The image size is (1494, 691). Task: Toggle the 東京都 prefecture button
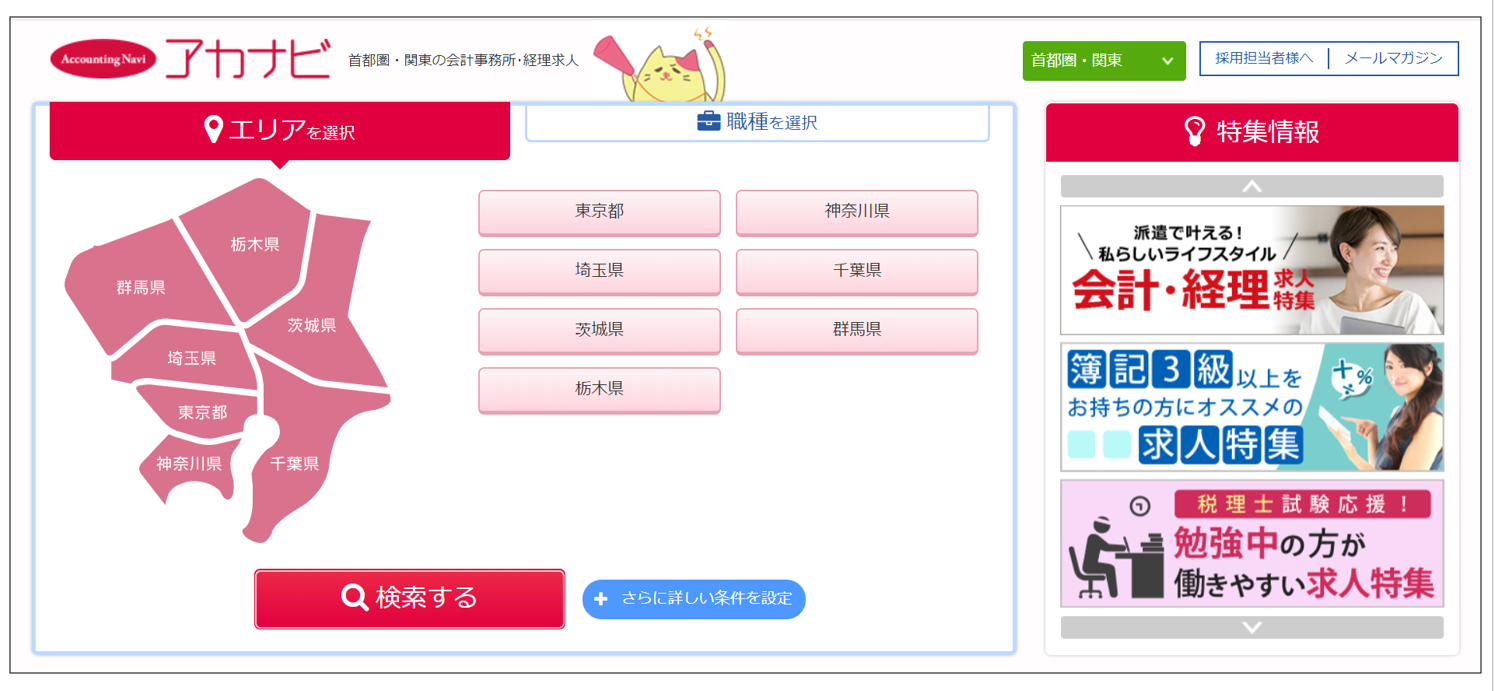pos(599,213)
